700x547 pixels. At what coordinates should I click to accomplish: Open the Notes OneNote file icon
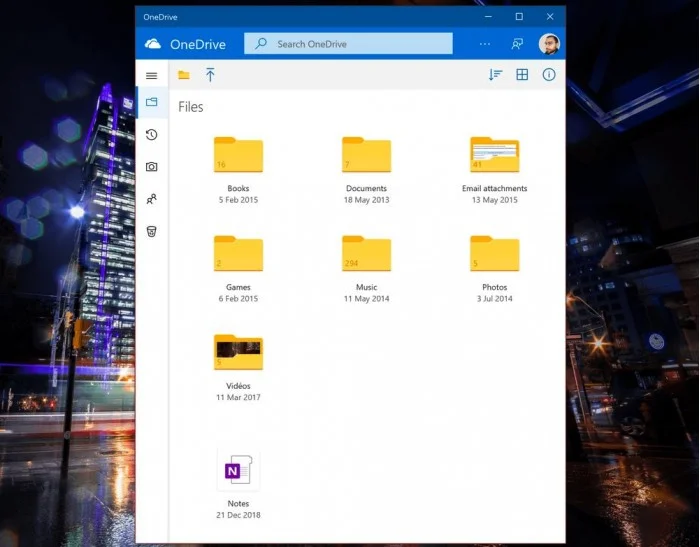click(238, 470)
